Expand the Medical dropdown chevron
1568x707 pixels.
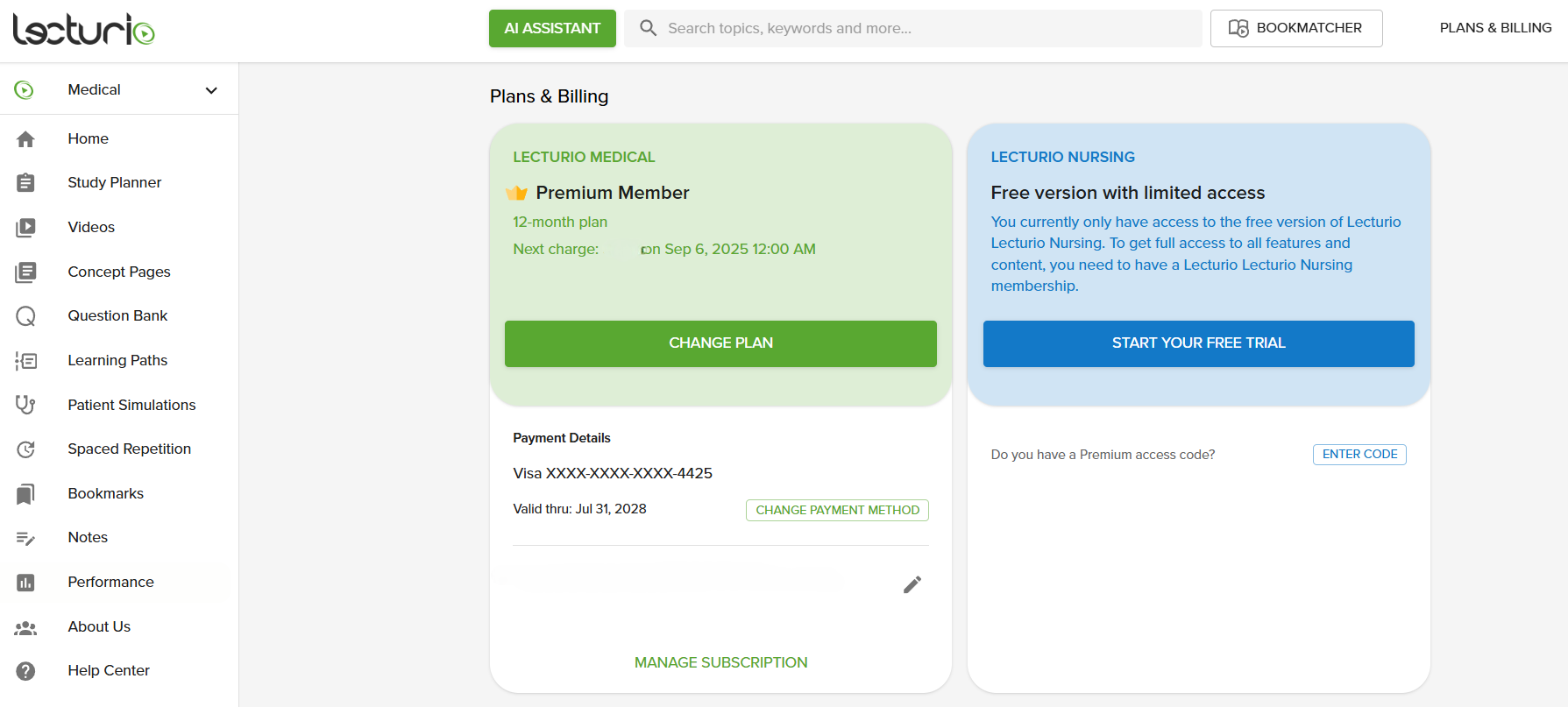point(211,90)
